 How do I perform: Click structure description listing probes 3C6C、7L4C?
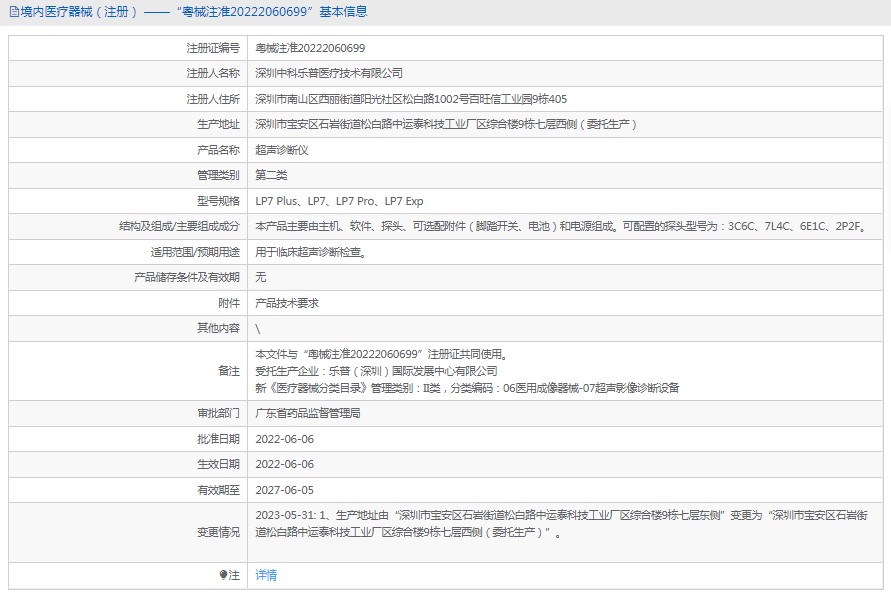tap(561, 226)
